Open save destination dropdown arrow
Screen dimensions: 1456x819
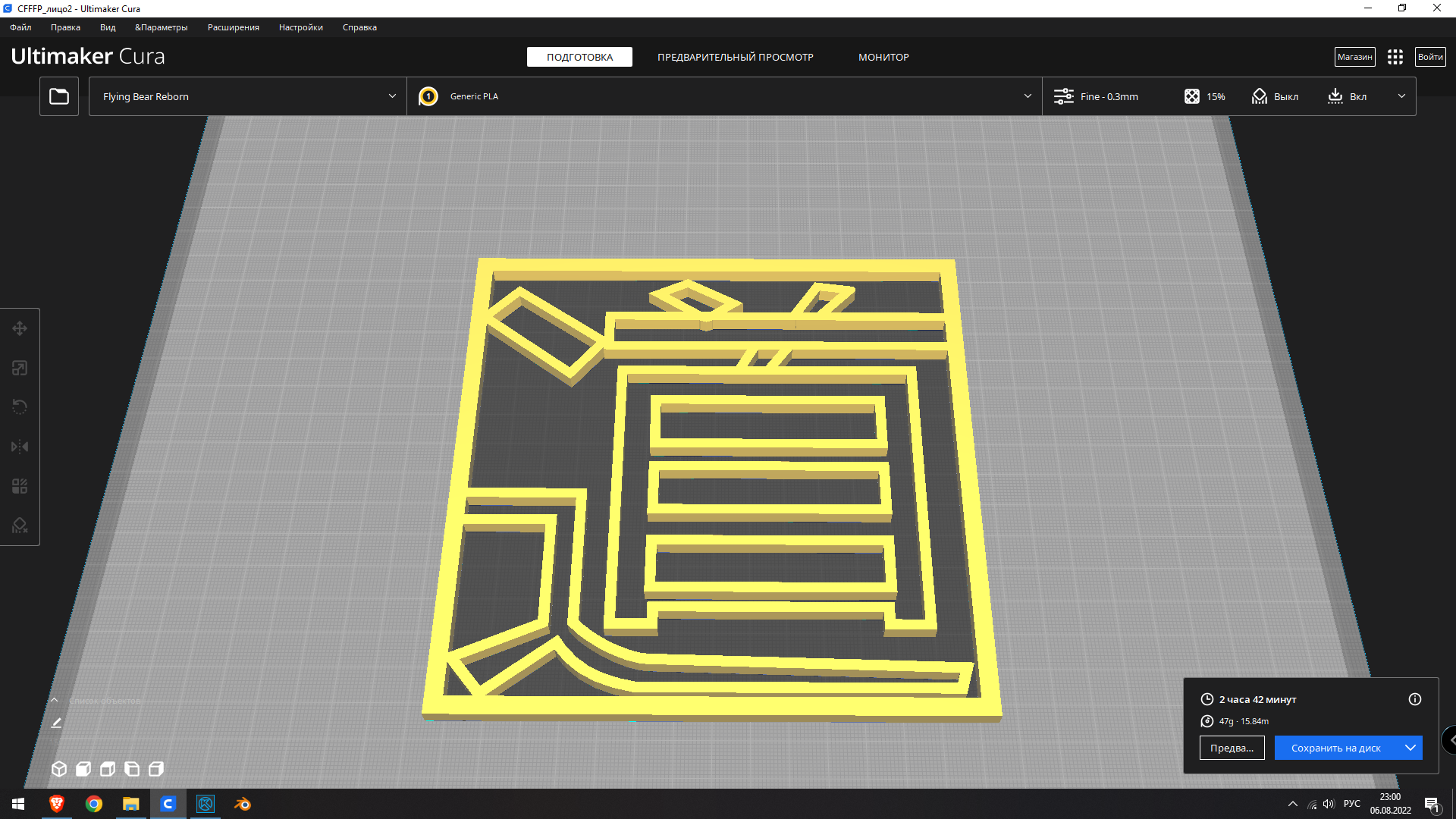tap(1410, 748)
